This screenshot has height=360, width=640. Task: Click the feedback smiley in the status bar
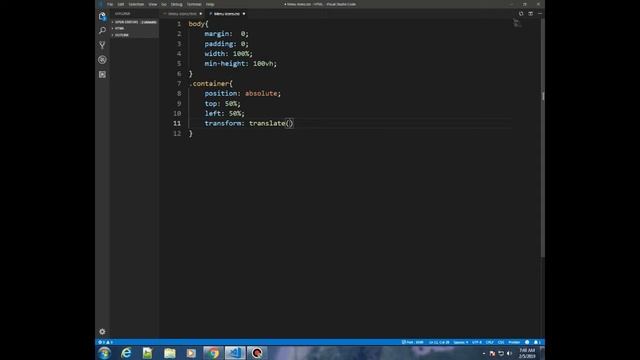(x=527, y=342)
